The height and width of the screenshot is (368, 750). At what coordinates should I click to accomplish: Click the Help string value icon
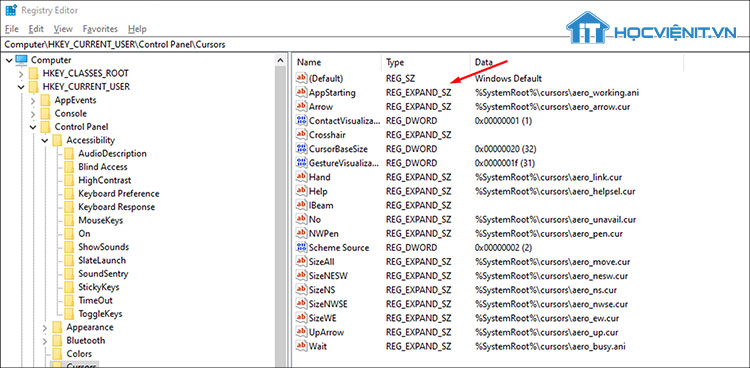click(301, 191)
